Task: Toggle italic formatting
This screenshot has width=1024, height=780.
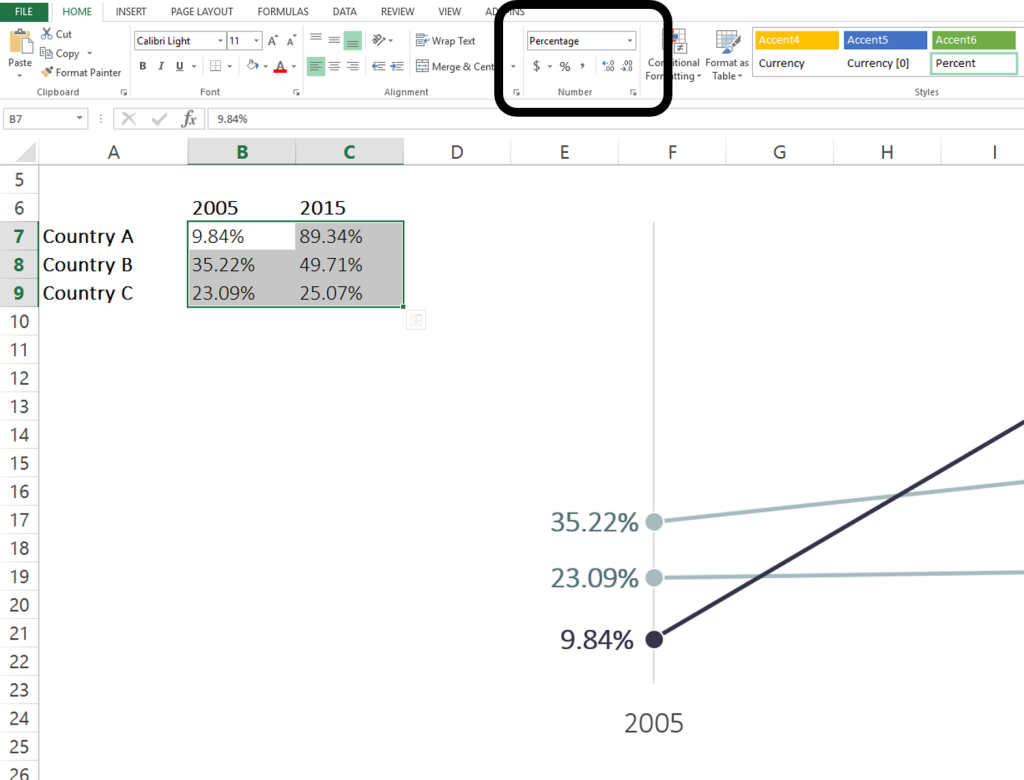Action: pos(161,66)
